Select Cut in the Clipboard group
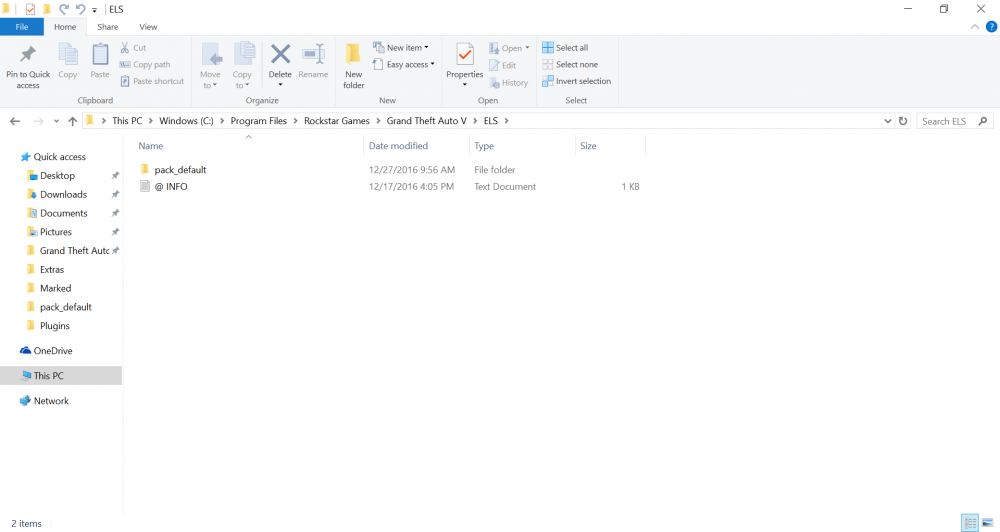This screenshot has height=532, width=1000. click(x=133, y=48)
